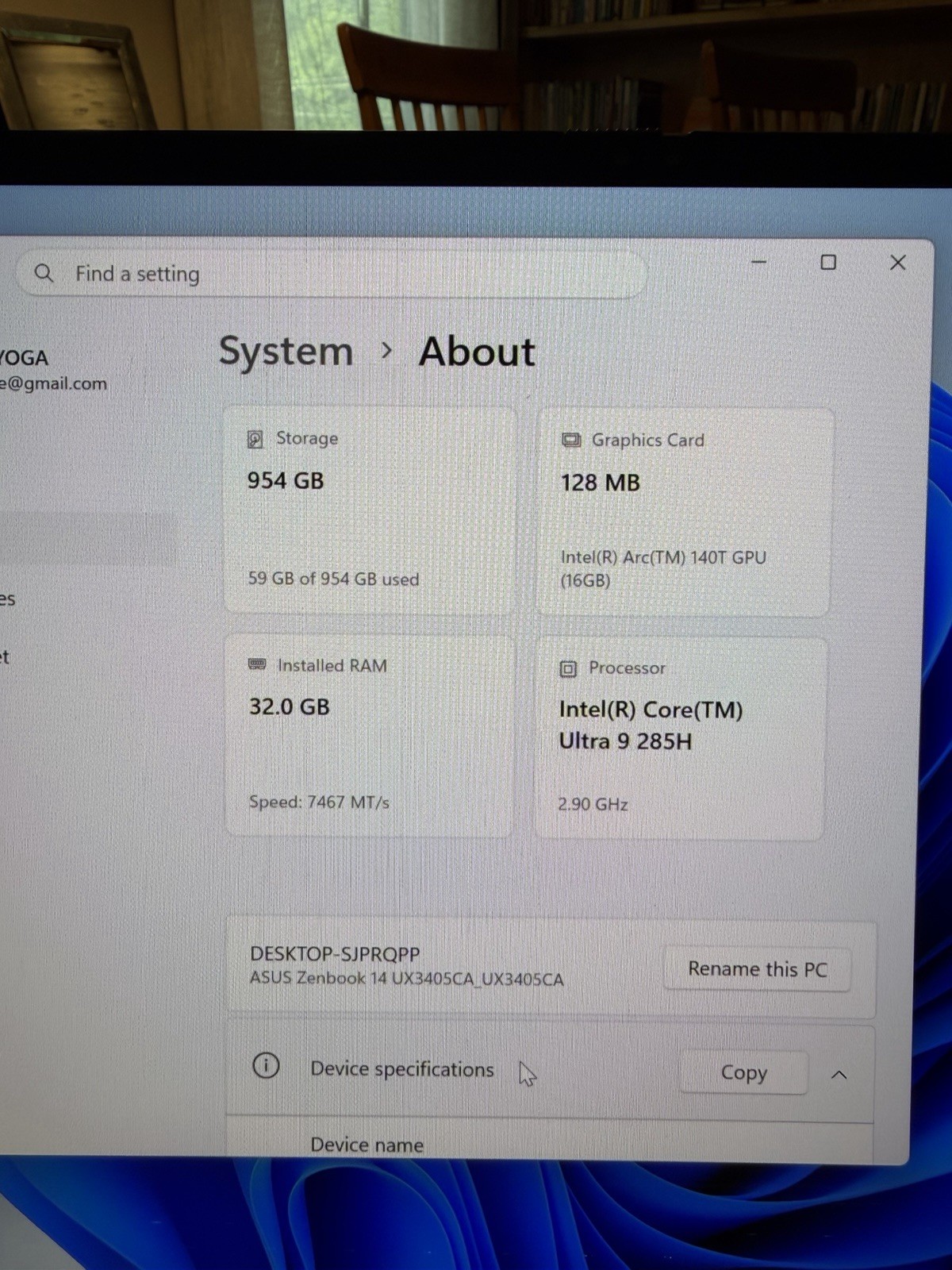Image resolution: width=952 pixels, height=1270 pixels.
Task: Close the Settings window
Action: (898, 263)
